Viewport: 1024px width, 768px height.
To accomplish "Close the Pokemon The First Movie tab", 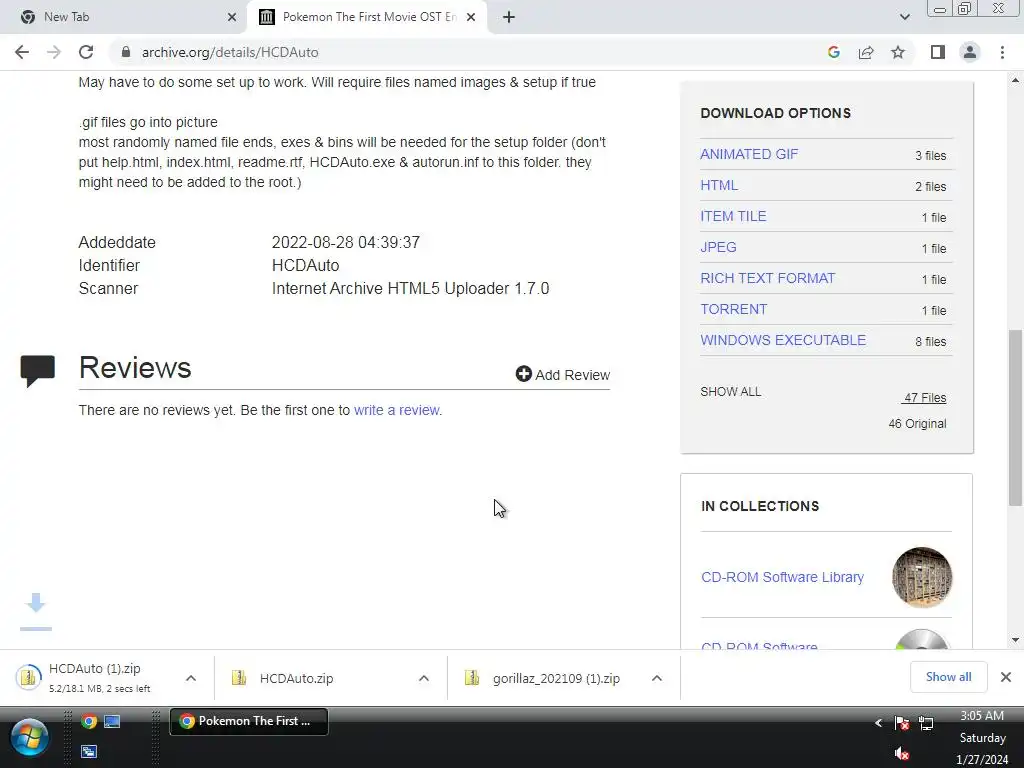I will [471, 17].
